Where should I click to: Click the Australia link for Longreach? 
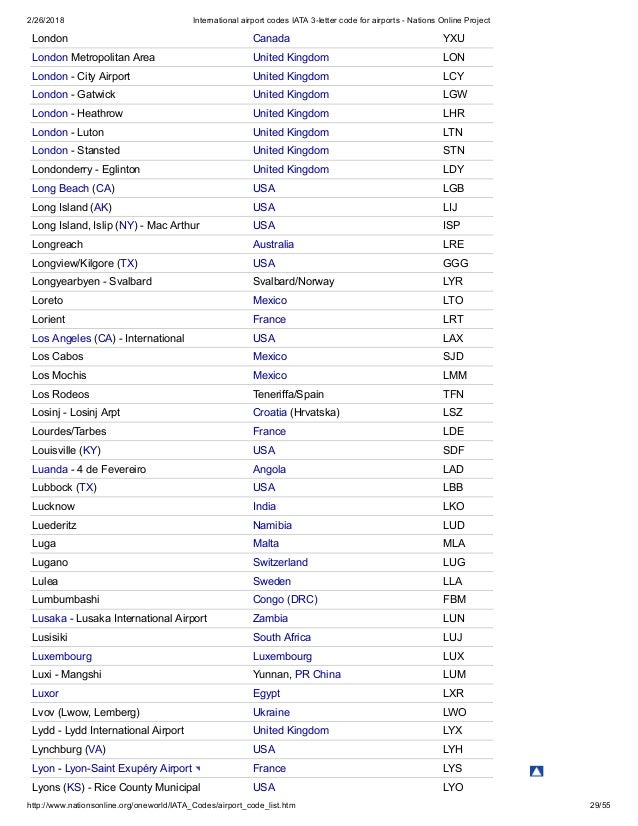tap(273, 244)
